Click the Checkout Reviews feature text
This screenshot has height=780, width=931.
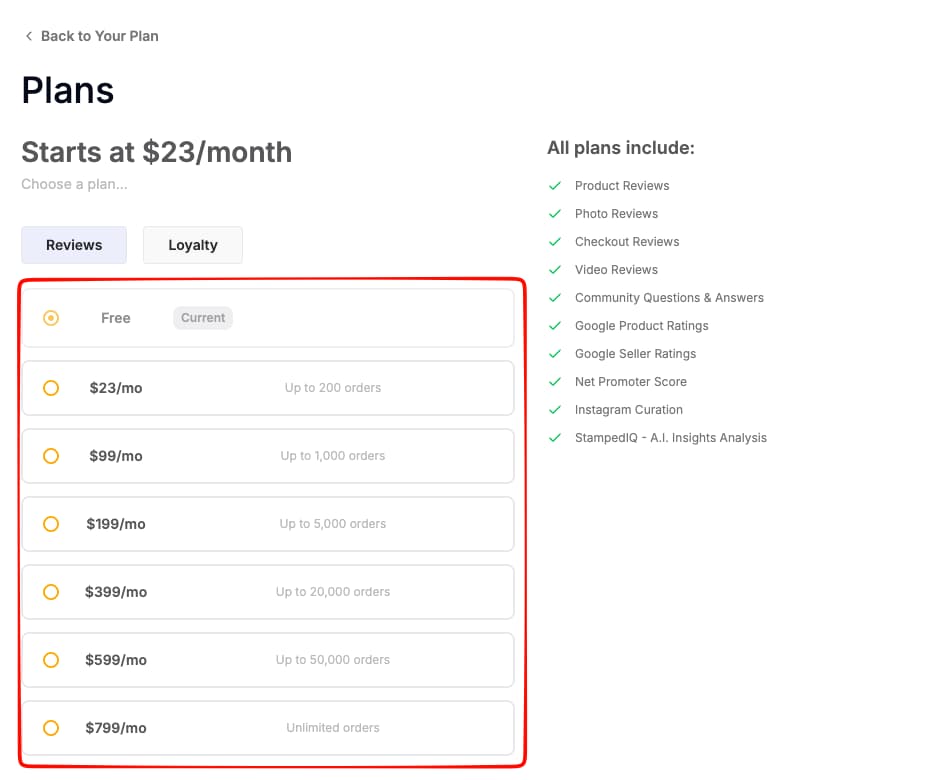coord(627,242)
